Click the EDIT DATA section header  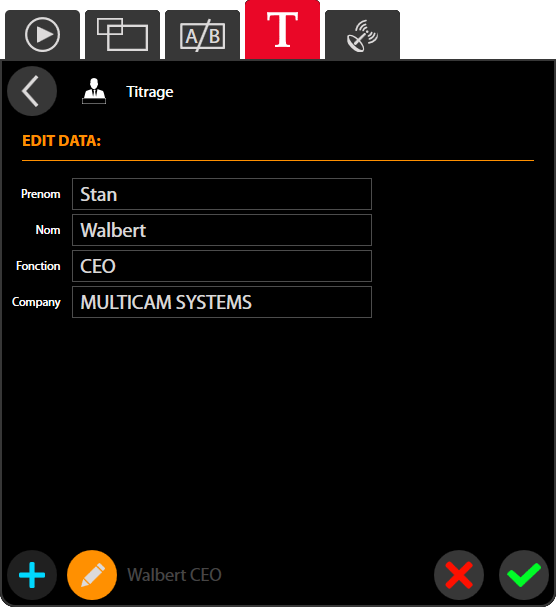pyautogui.click(x=62, y=141)
